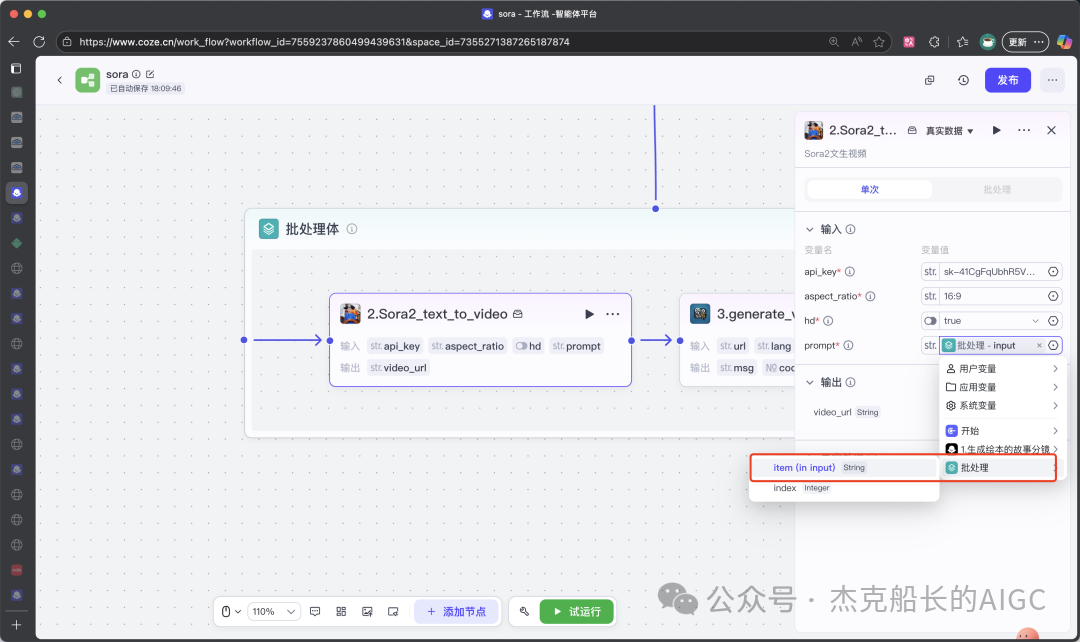This screenshot has width=1080, height=642.
Task: Choose item (in input) String variable
Action: click(844, 468)
